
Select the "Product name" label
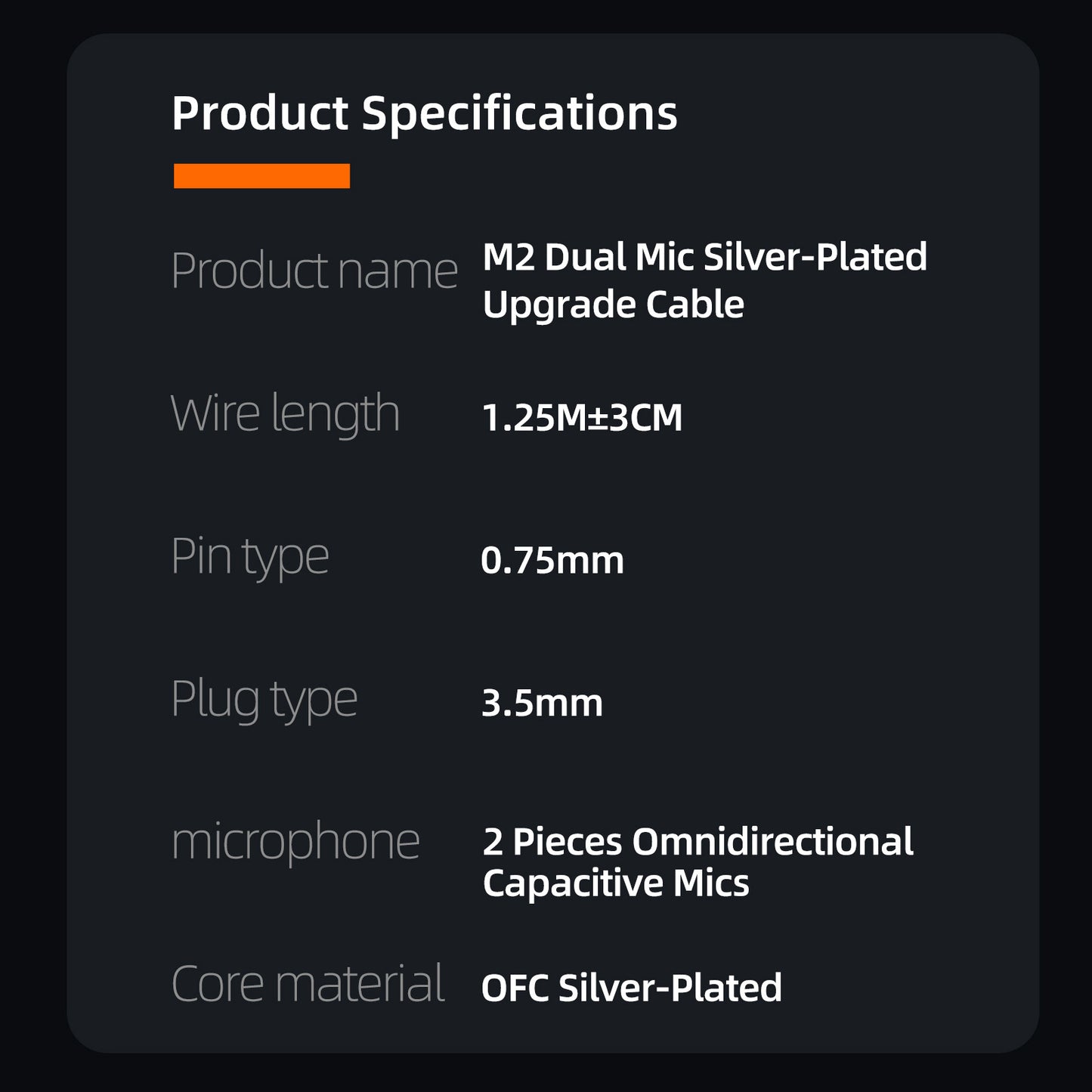(314, 271)
